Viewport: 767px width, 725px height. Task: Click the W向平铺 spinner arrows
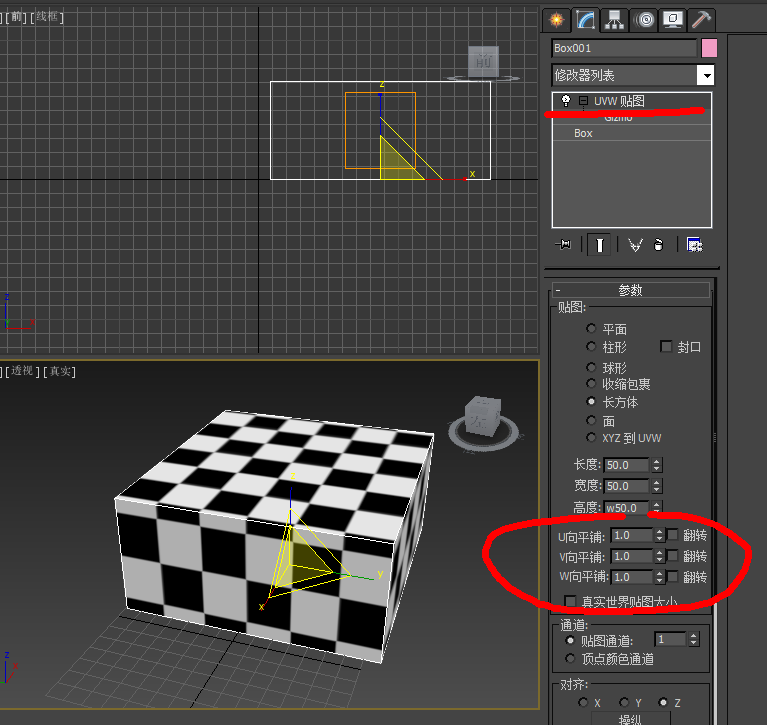[659, 577]
